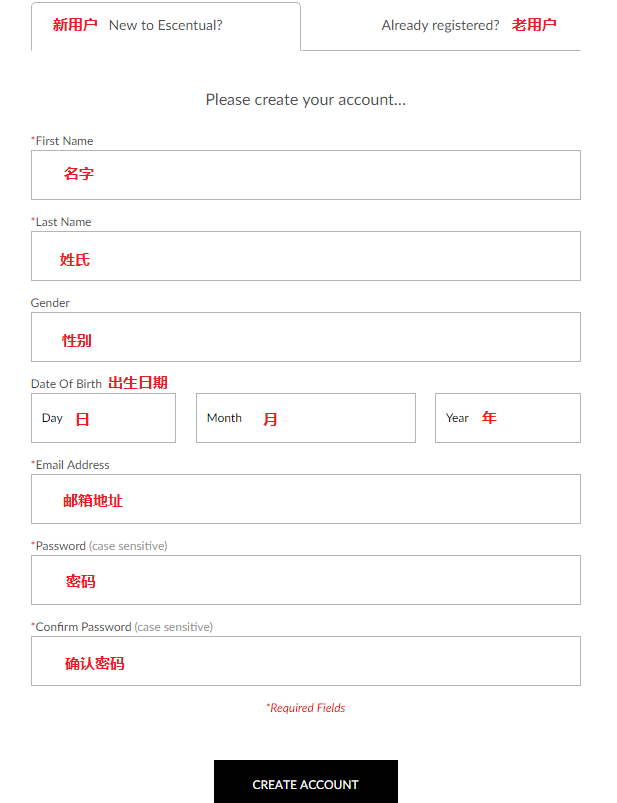Click inside the First Name input box

[305, 175]
